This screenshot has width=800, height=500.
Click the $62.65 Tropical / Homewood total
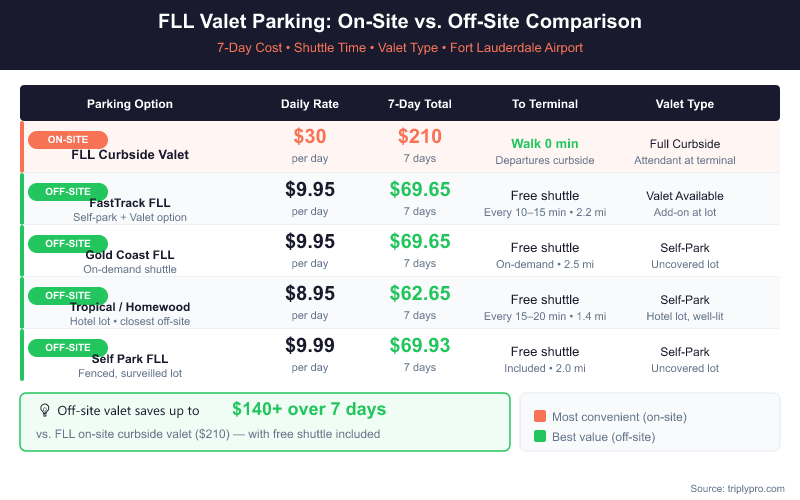pos(420,293)
